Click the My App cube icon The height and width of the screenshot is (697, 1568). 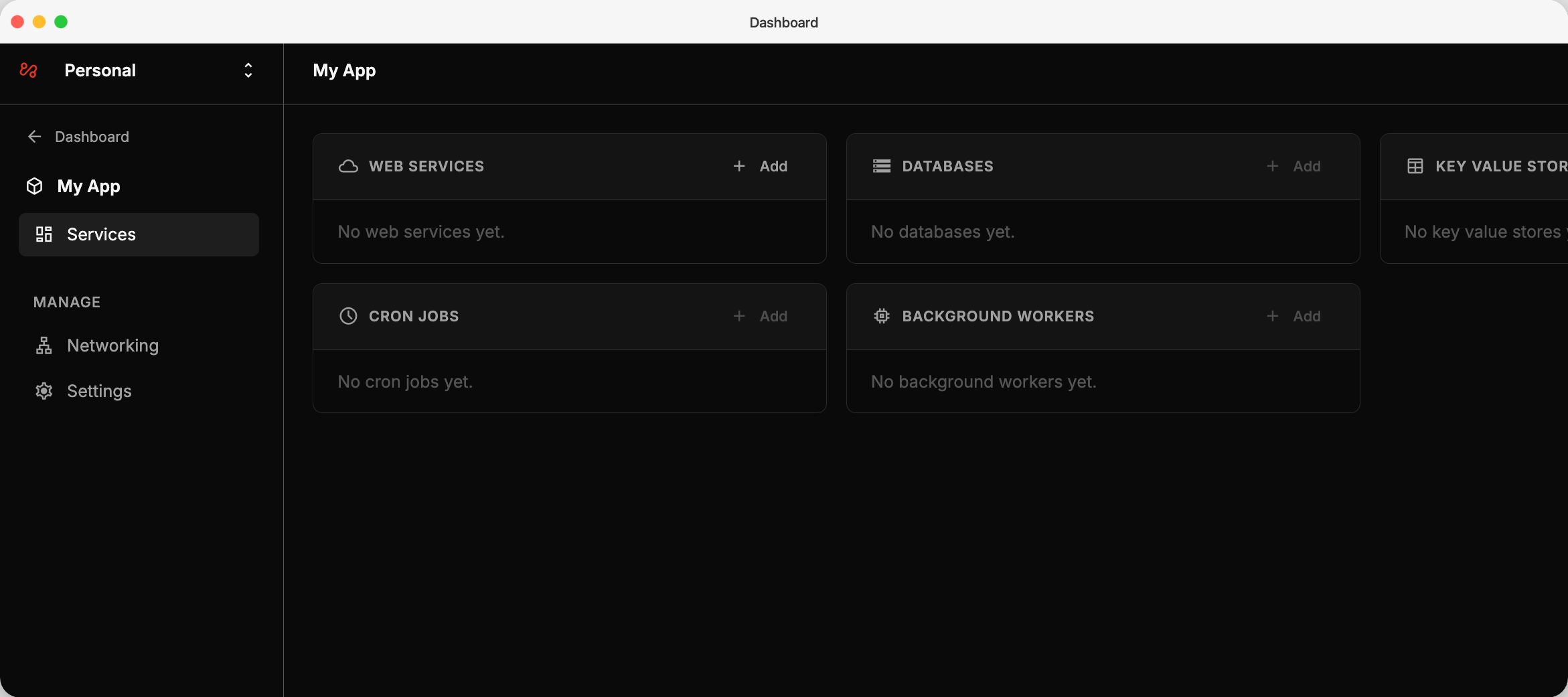(35, 186)
